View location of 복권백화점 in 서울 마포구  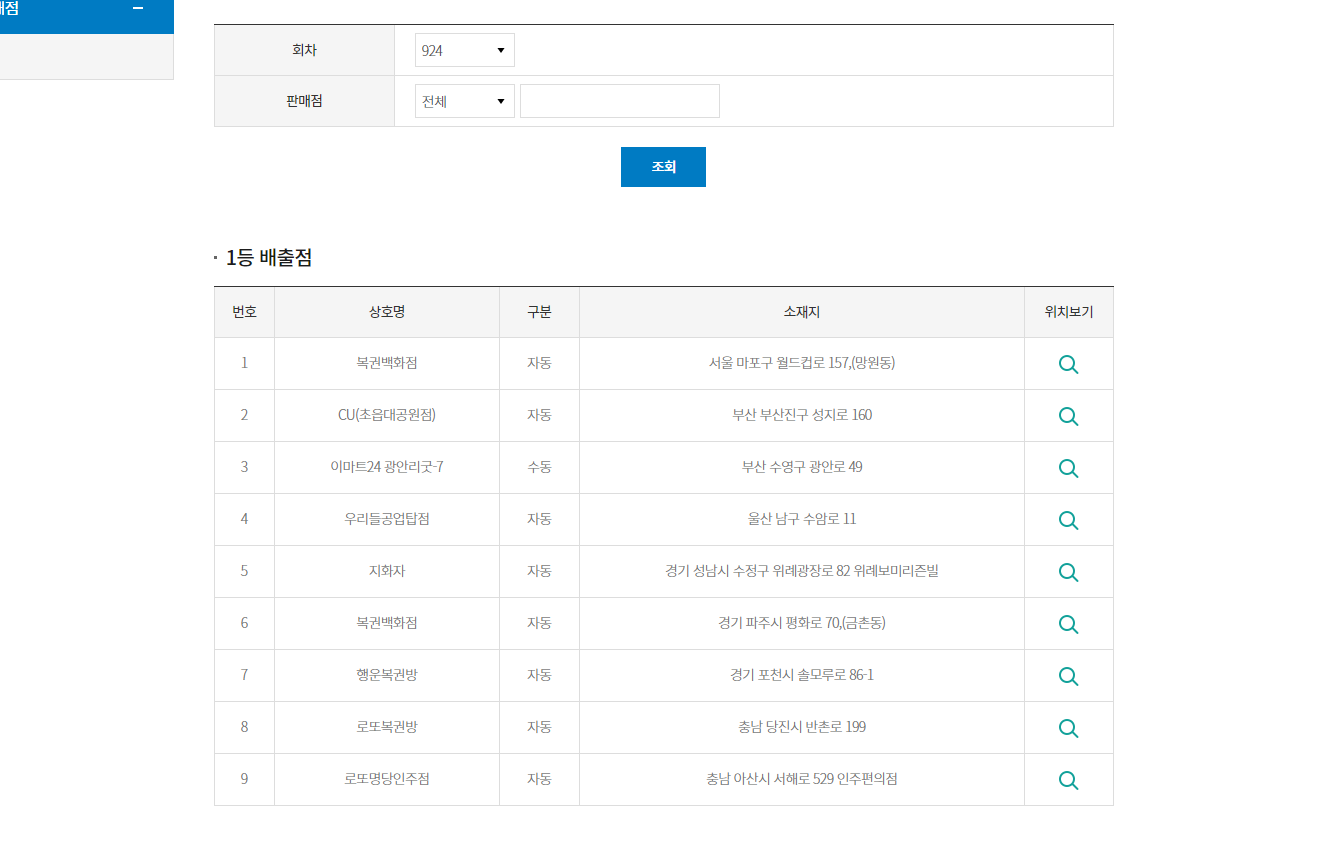[x=1068, y=364]
